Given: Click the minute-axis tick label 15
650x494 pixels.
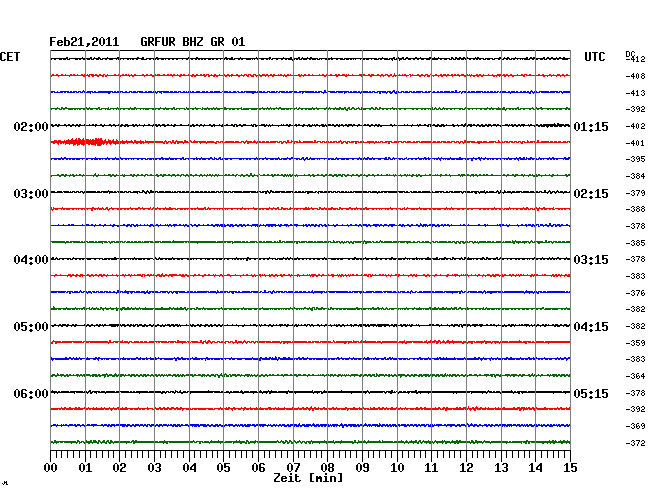Looking at the screenshot, I should tap(570, 467).
